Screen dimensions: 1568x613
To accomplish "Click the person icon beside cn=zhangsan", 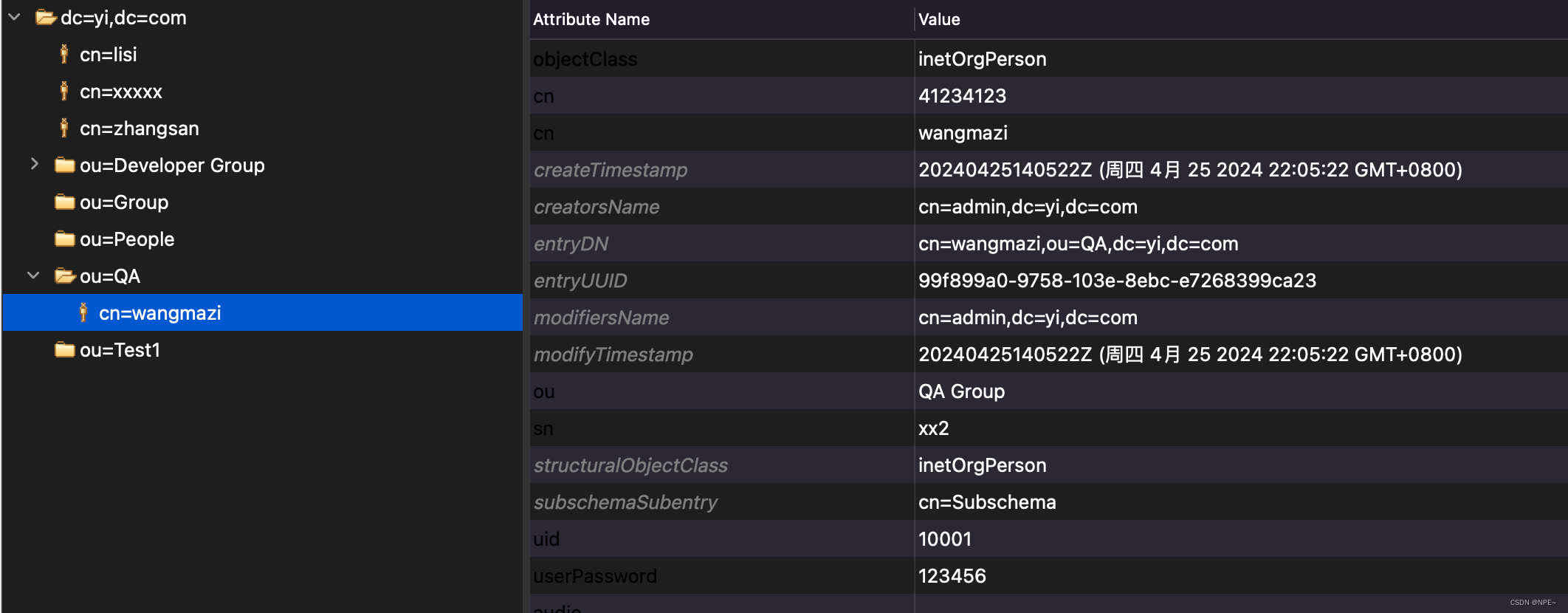I will click(x=64, y=128).
